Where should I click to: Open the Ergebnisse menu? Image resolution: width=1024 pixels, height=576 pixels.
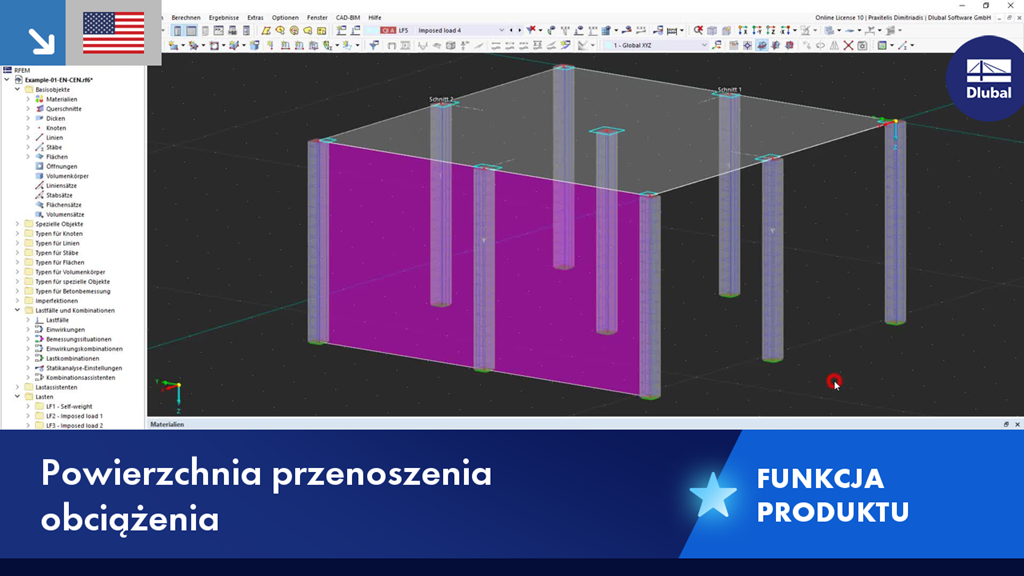coord(223,18)
